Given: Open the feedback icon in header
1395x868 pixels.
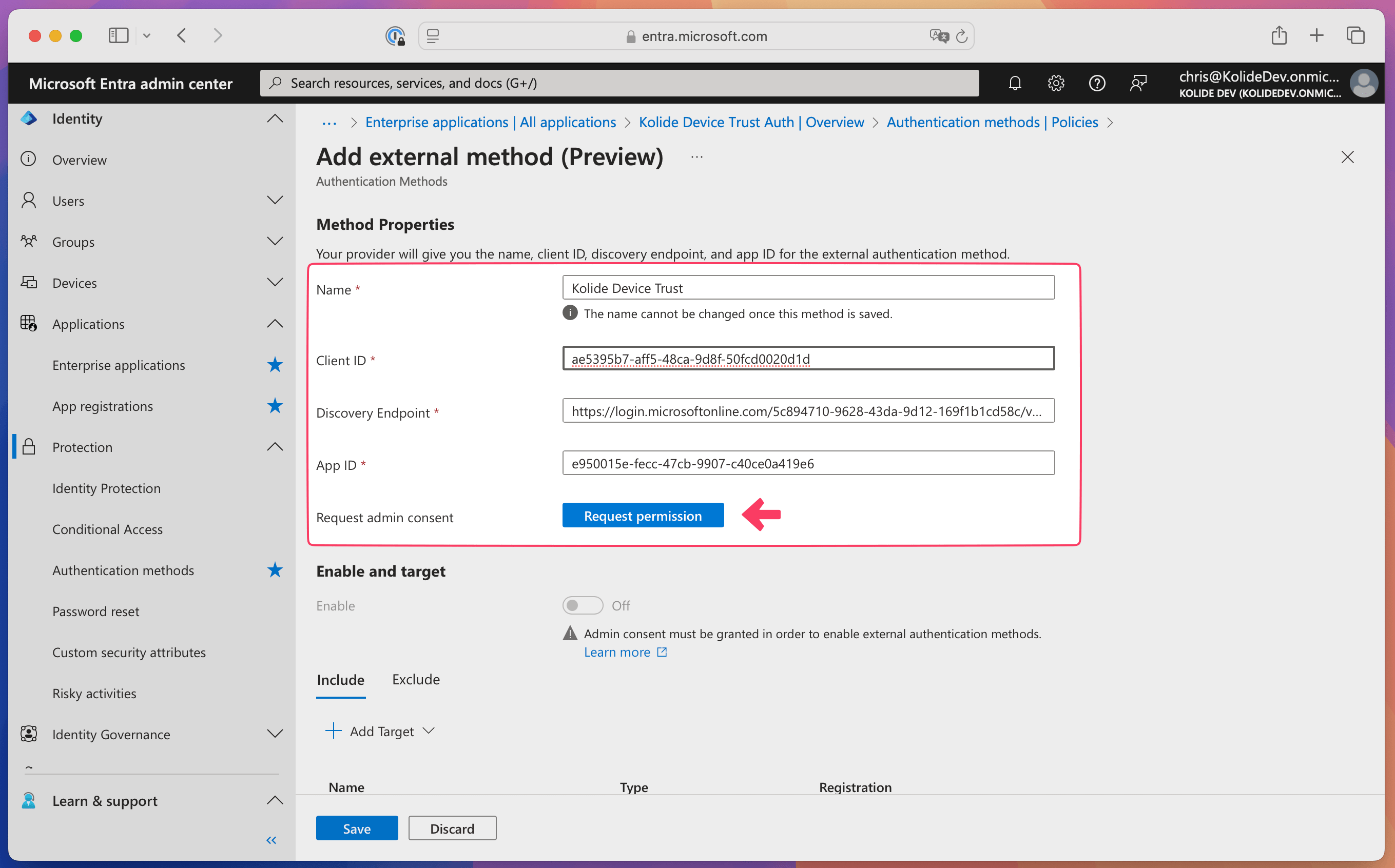Looking at the screenshot, I should tap(1138, 83).
